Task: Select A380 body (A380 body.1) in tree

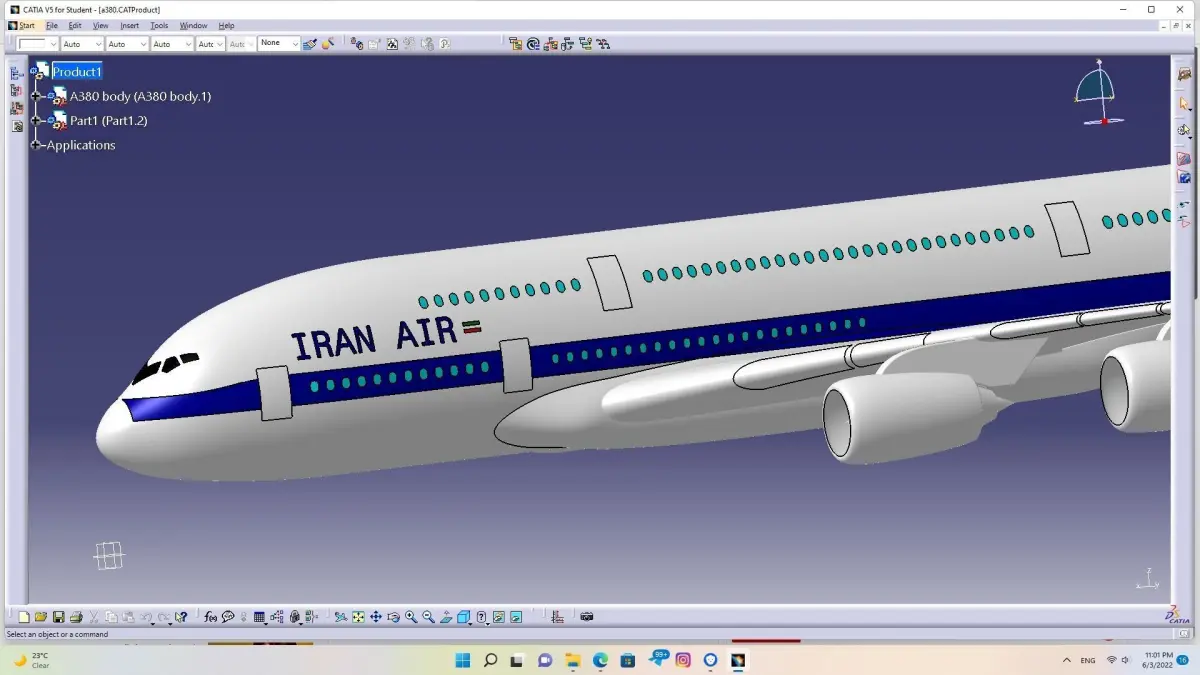Action: [140, 96]
